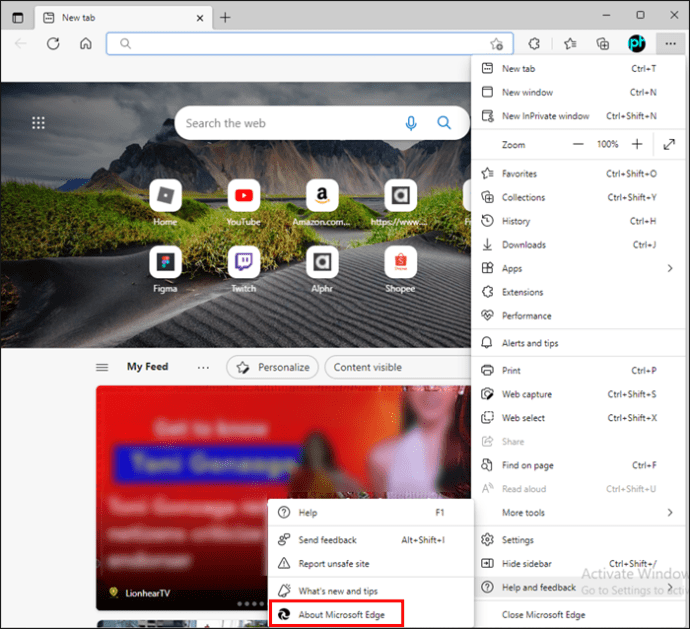Decrease zoom with minus button
The image size is (690, 629).
click(x=578, y=144)
